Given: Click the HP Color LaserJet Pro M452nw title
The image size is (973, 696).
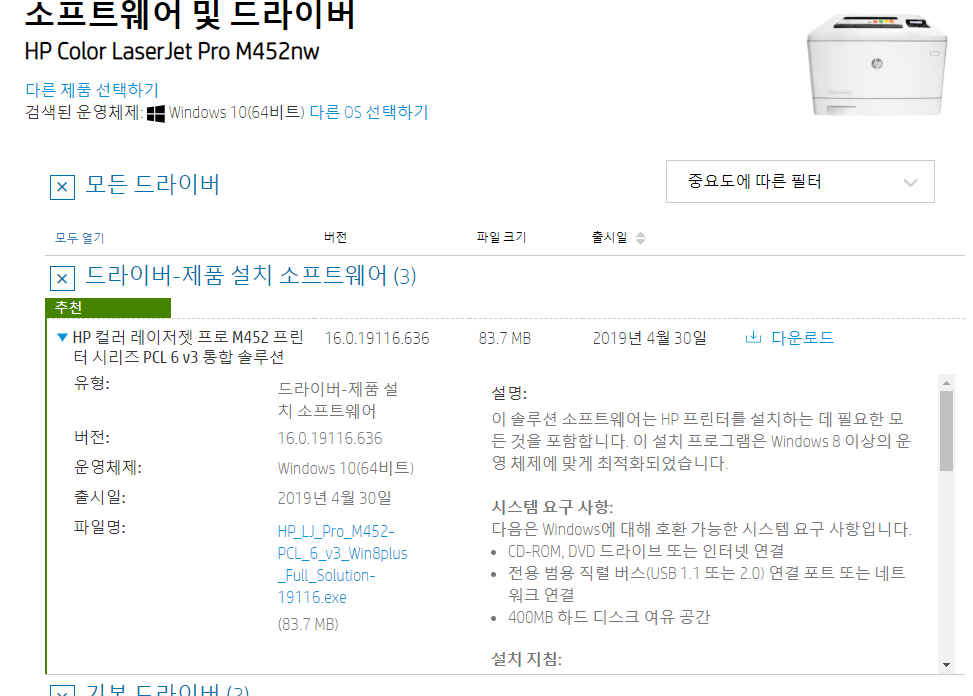Looking at the screenshot, I should point(172,51).
